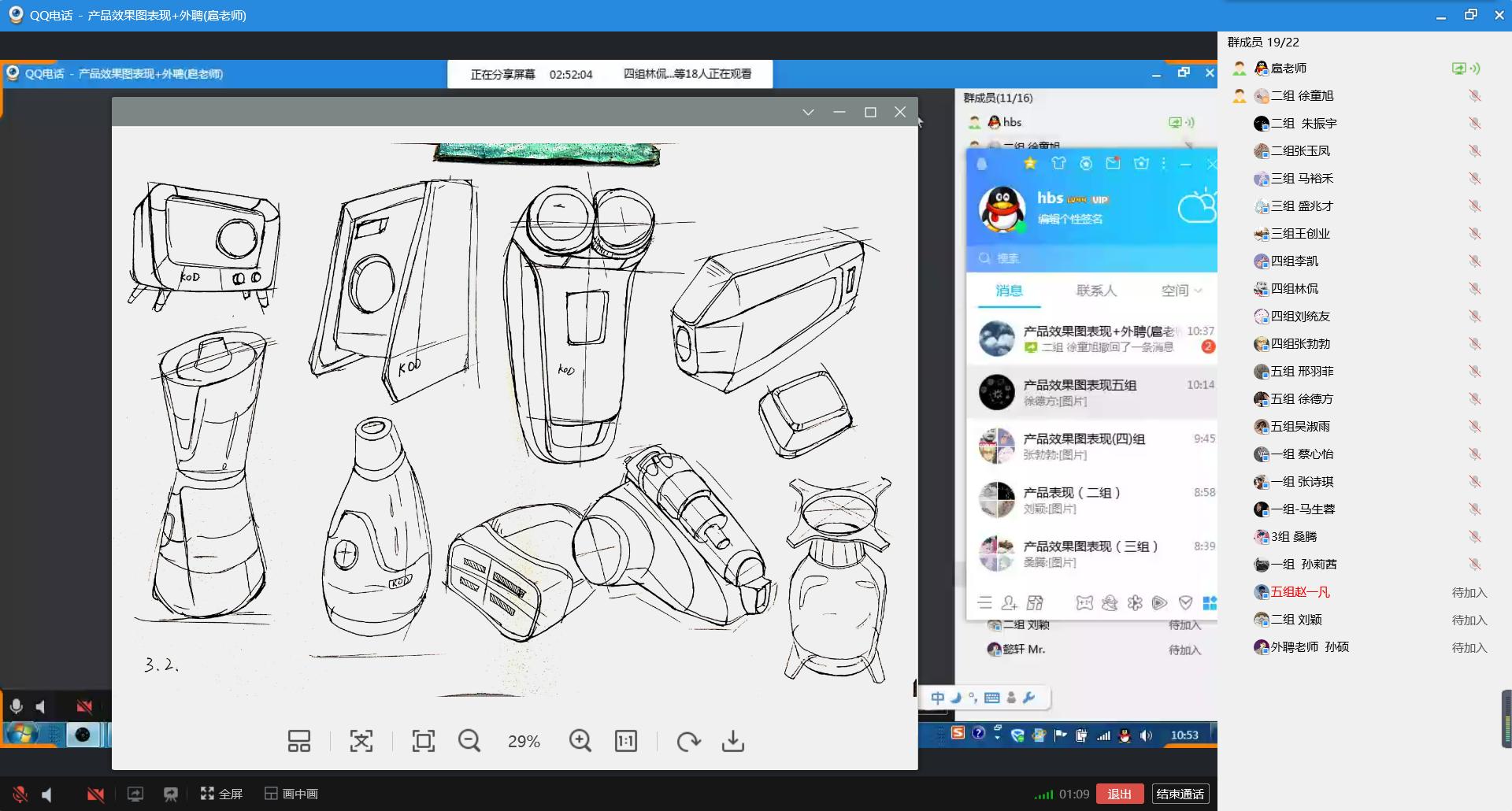Toggle the speaker in bottom call toolbar
The height and width of the screenshot is (811, 1512).
(x=47, y=794)
